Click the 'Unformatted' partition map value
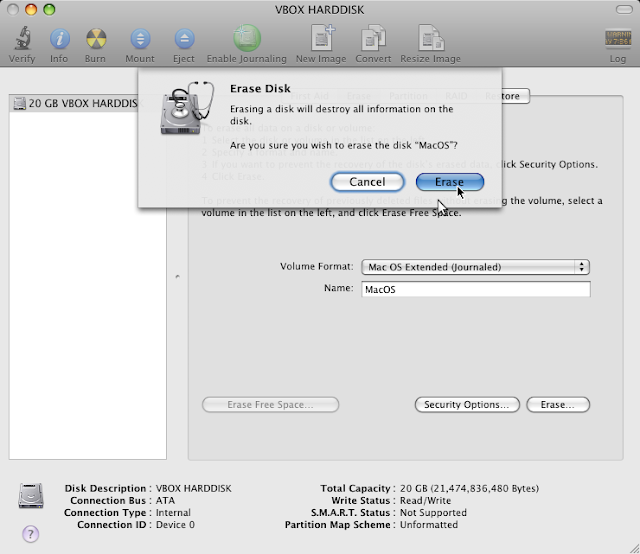 [x=429, y=525]
